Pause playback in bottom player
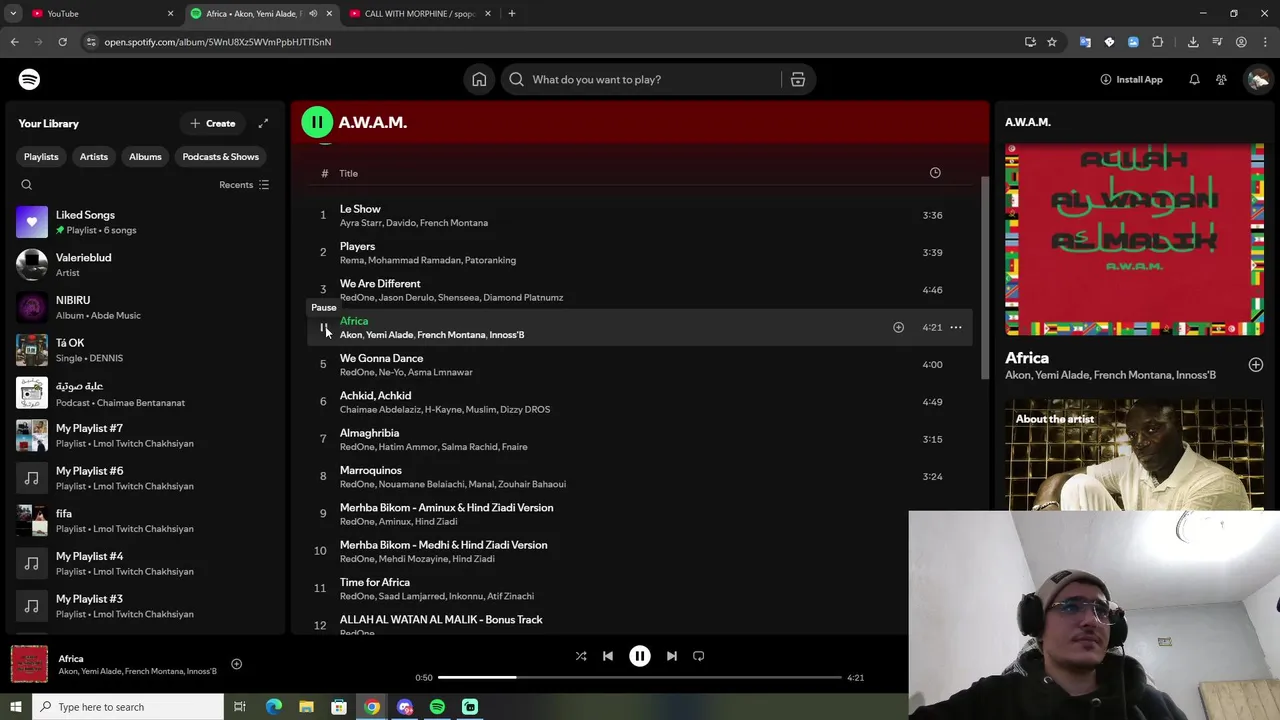This screenshot has width=1280, height=720. 640,656
